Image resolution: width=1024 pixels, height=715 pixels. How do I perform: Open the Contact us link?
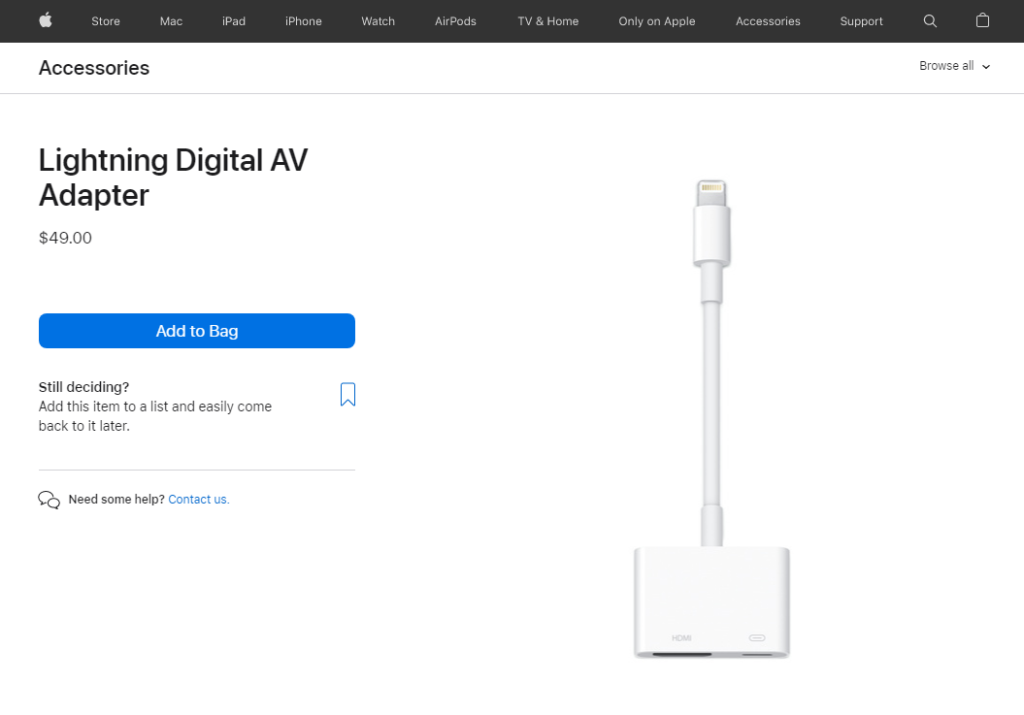click(x=198, y=498)
